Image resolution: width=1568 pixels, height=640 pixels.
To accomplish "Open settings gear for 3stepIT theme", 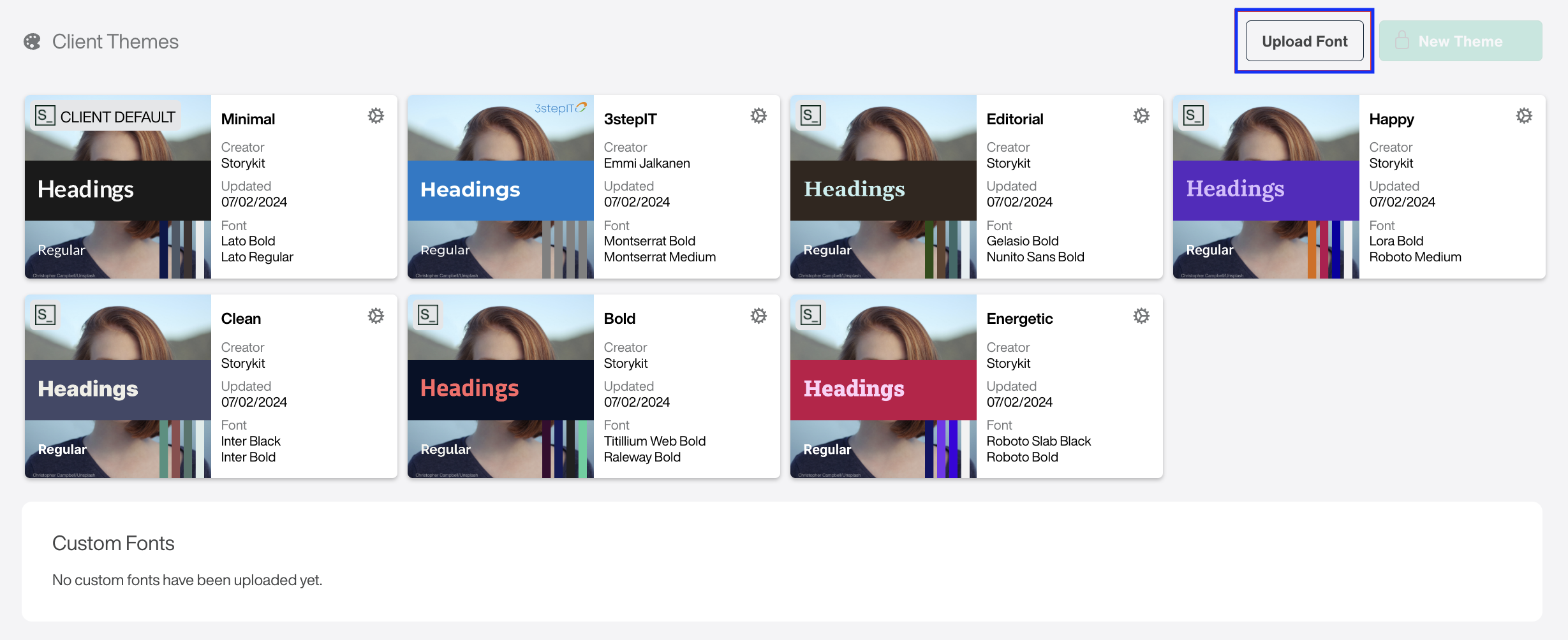I will (758, 116).
